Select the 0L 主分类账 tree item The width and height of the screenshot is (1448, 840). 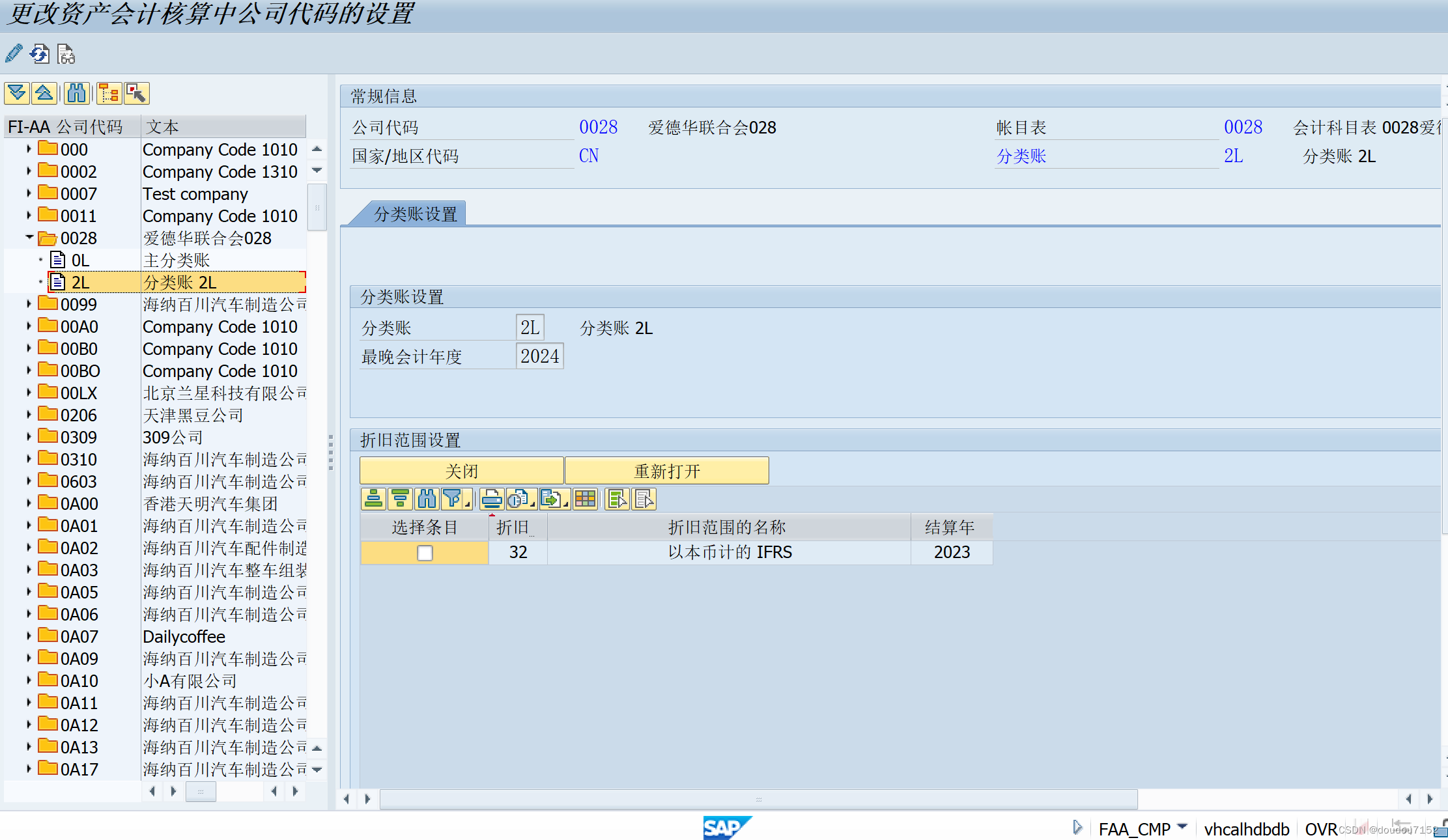(80, 260)
